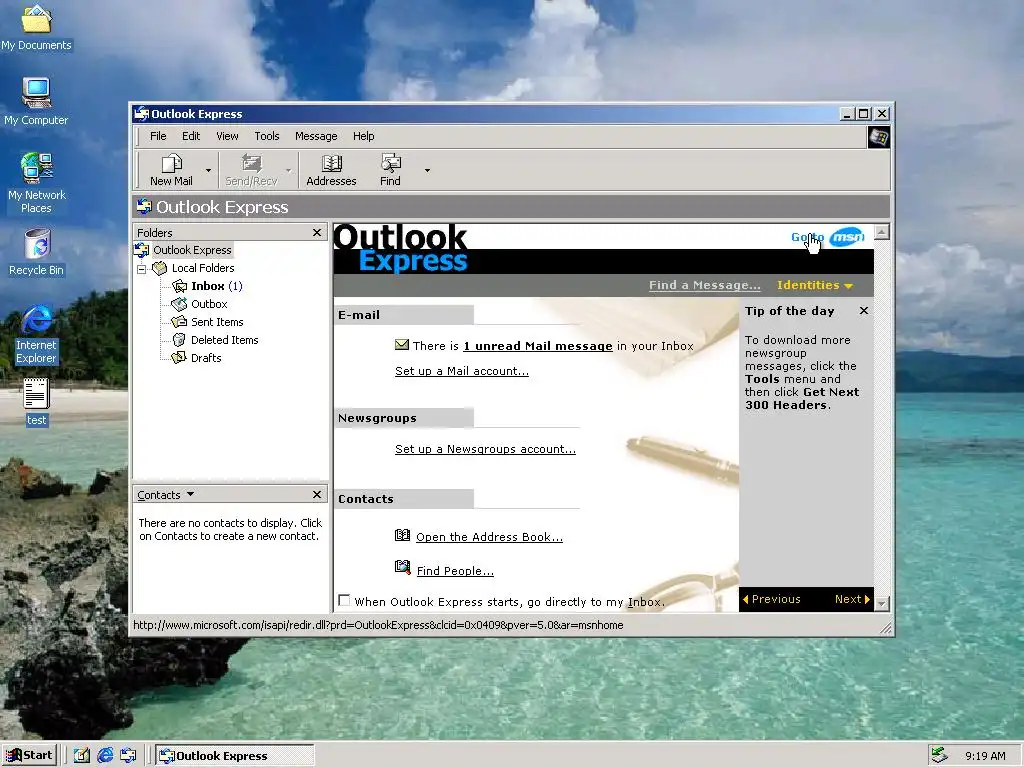
Task: Click Set up a Mail account link
Action: coord(462,371)
